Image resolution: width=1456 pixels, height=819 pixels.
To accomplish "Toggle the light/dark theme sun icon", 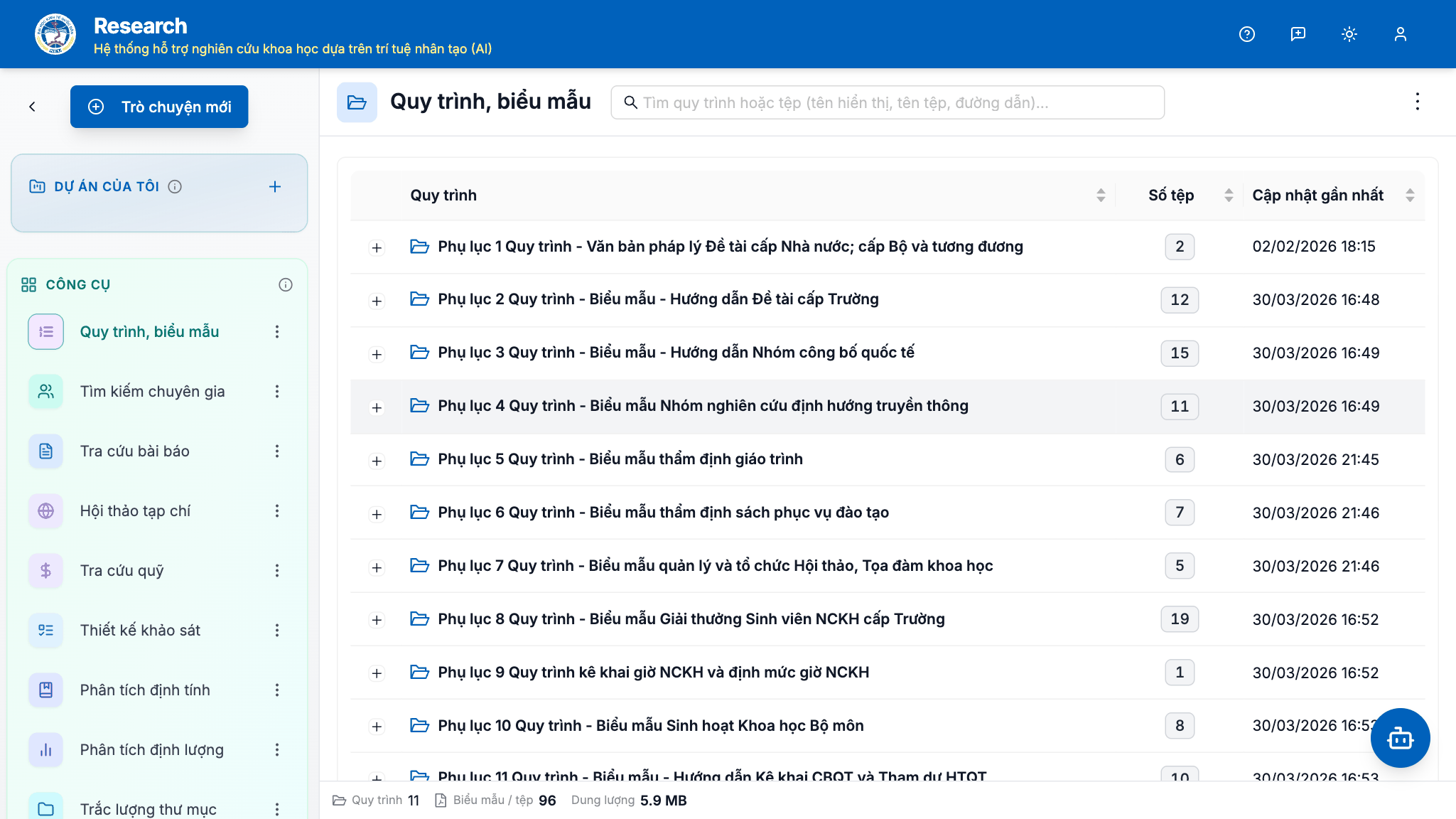I will 1349,34.
